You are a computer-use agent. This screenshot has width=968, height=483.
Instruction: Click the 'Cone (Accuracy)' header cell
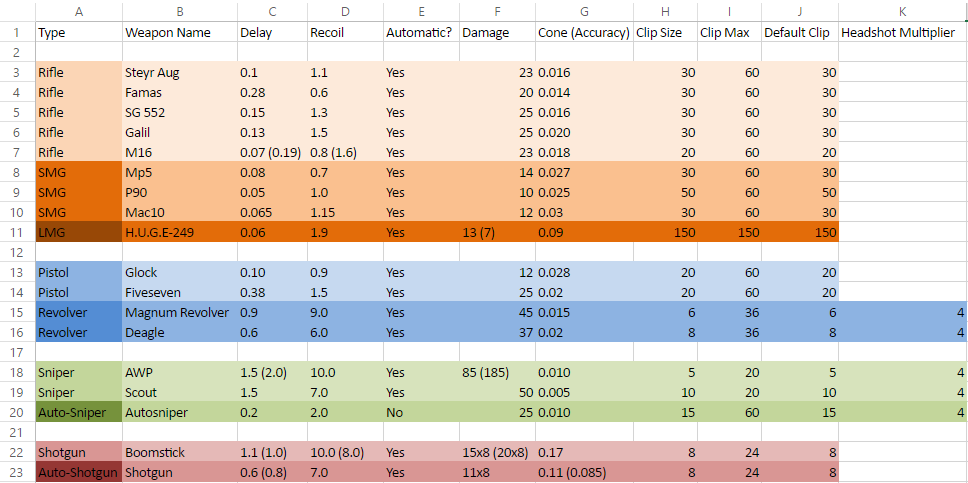point(585,33)
